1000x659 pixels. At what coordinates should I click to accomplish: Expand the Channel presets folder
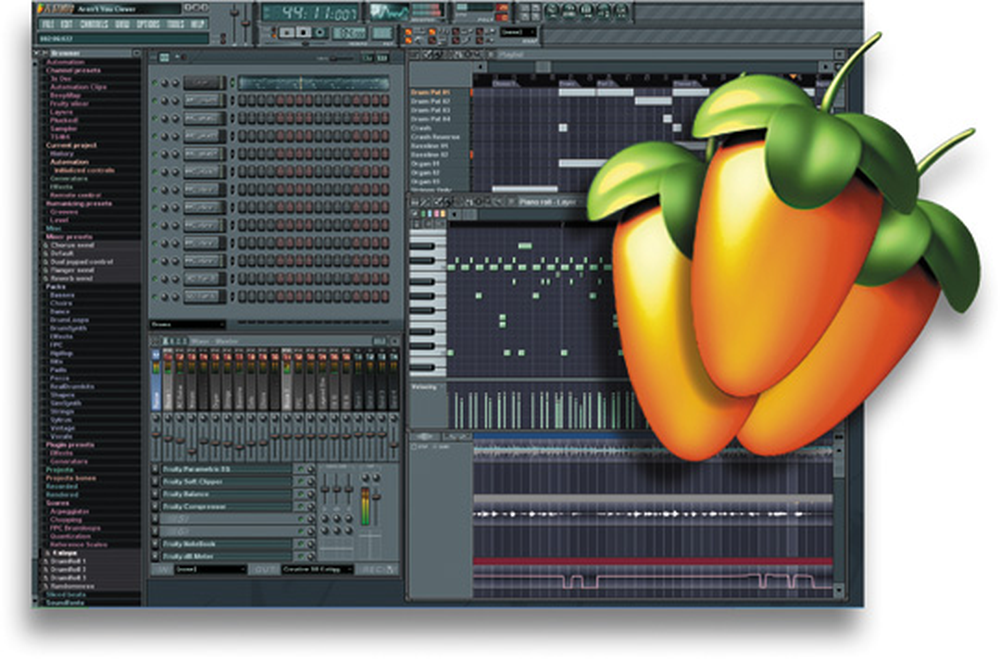tap(73, 70)
